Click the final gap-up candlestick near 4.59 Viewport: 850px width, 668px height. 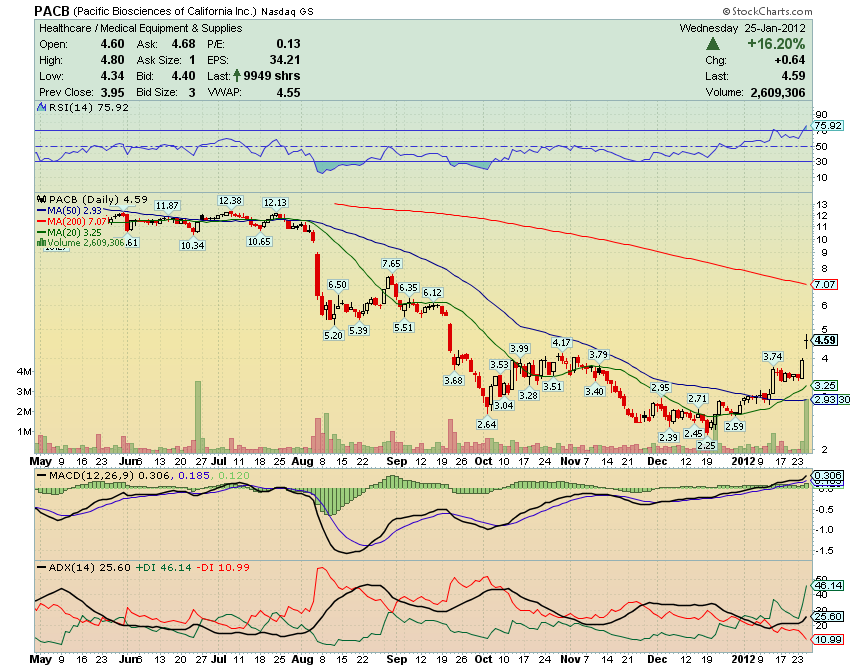coord(807,341)
